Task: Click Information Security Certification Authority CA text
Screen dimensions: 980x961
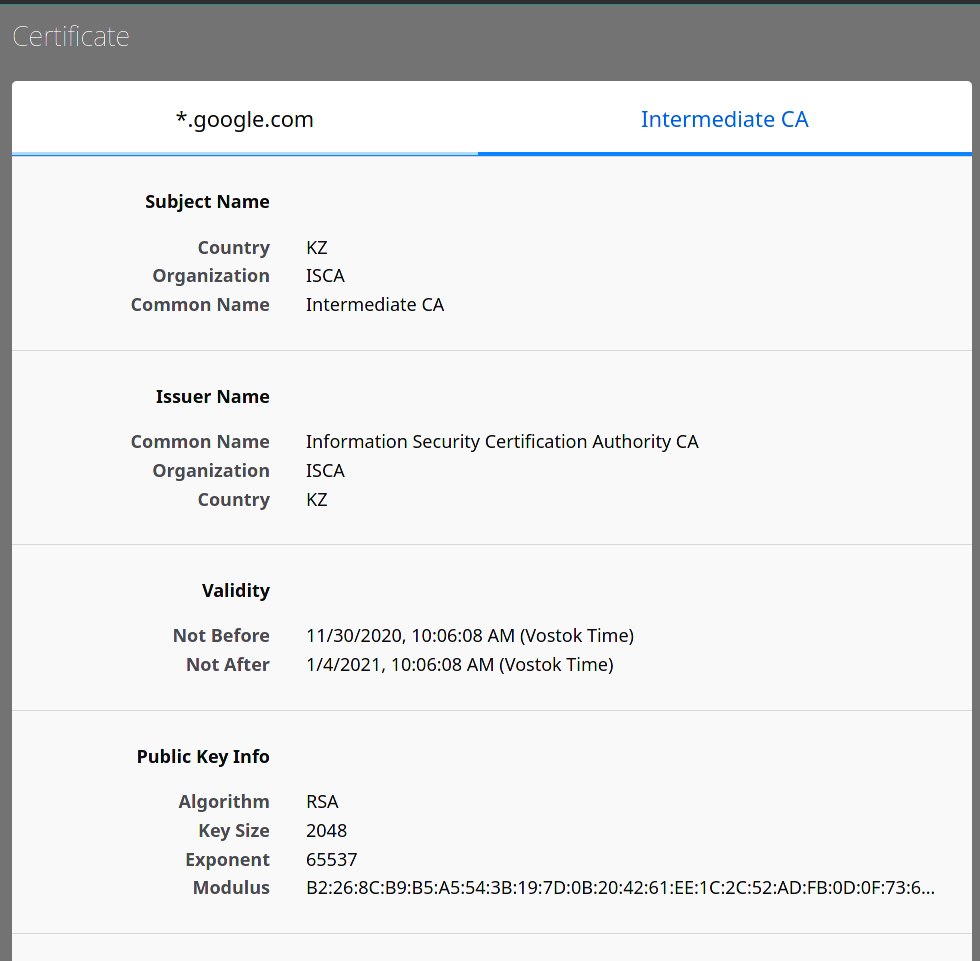Action: click(502, 442)
